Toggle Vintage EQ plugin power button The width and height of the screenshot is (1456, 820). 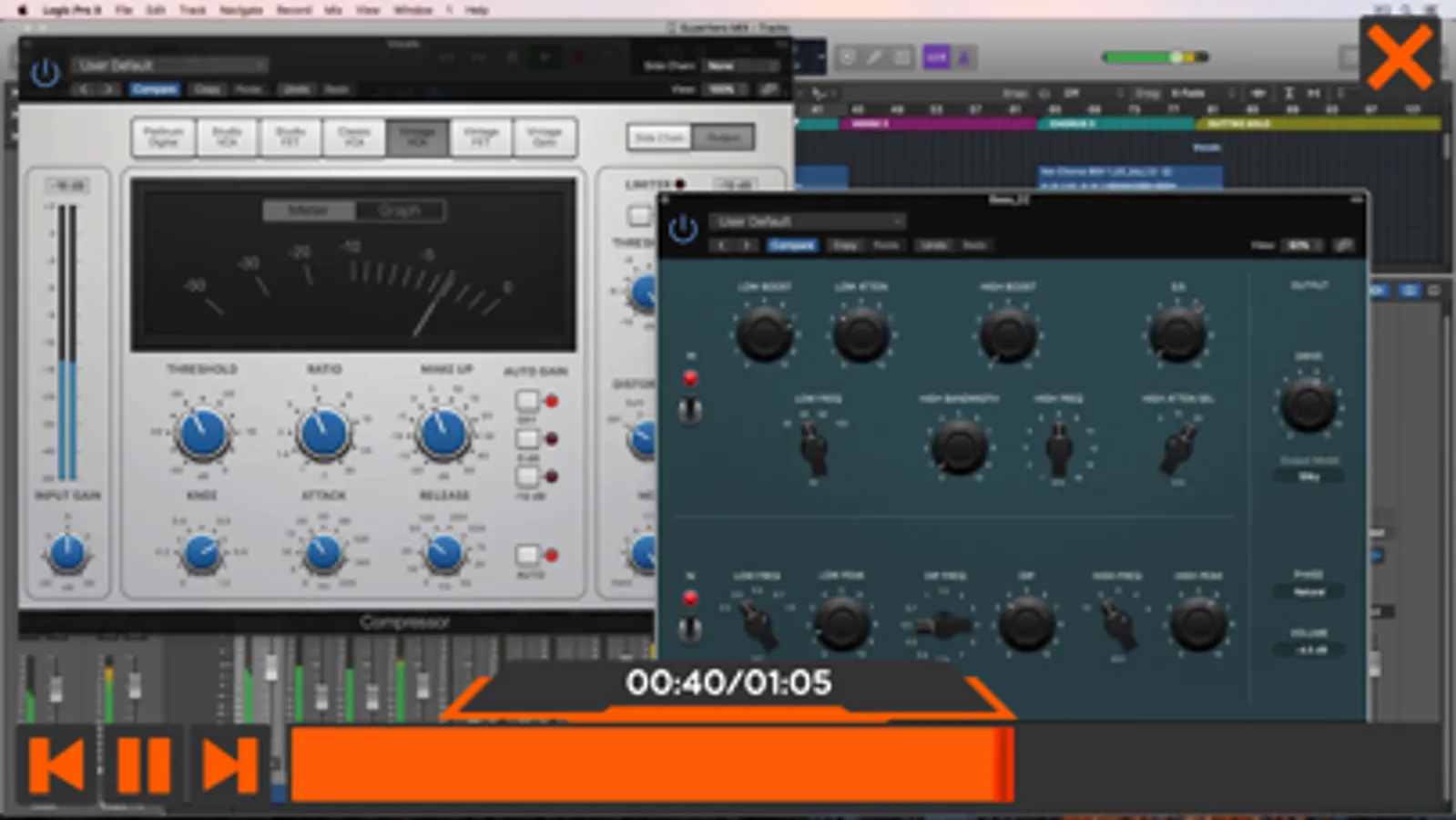682,229
